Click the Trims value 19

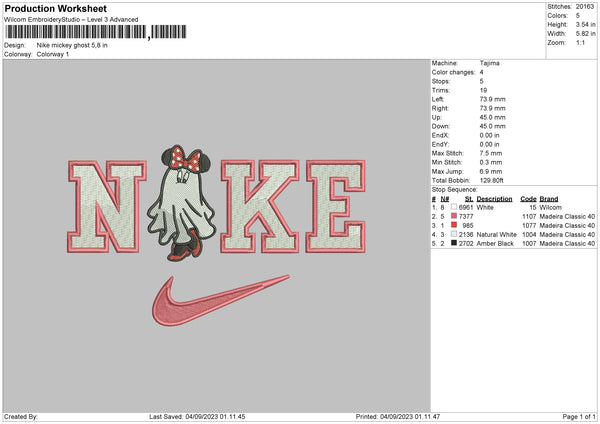483,90
